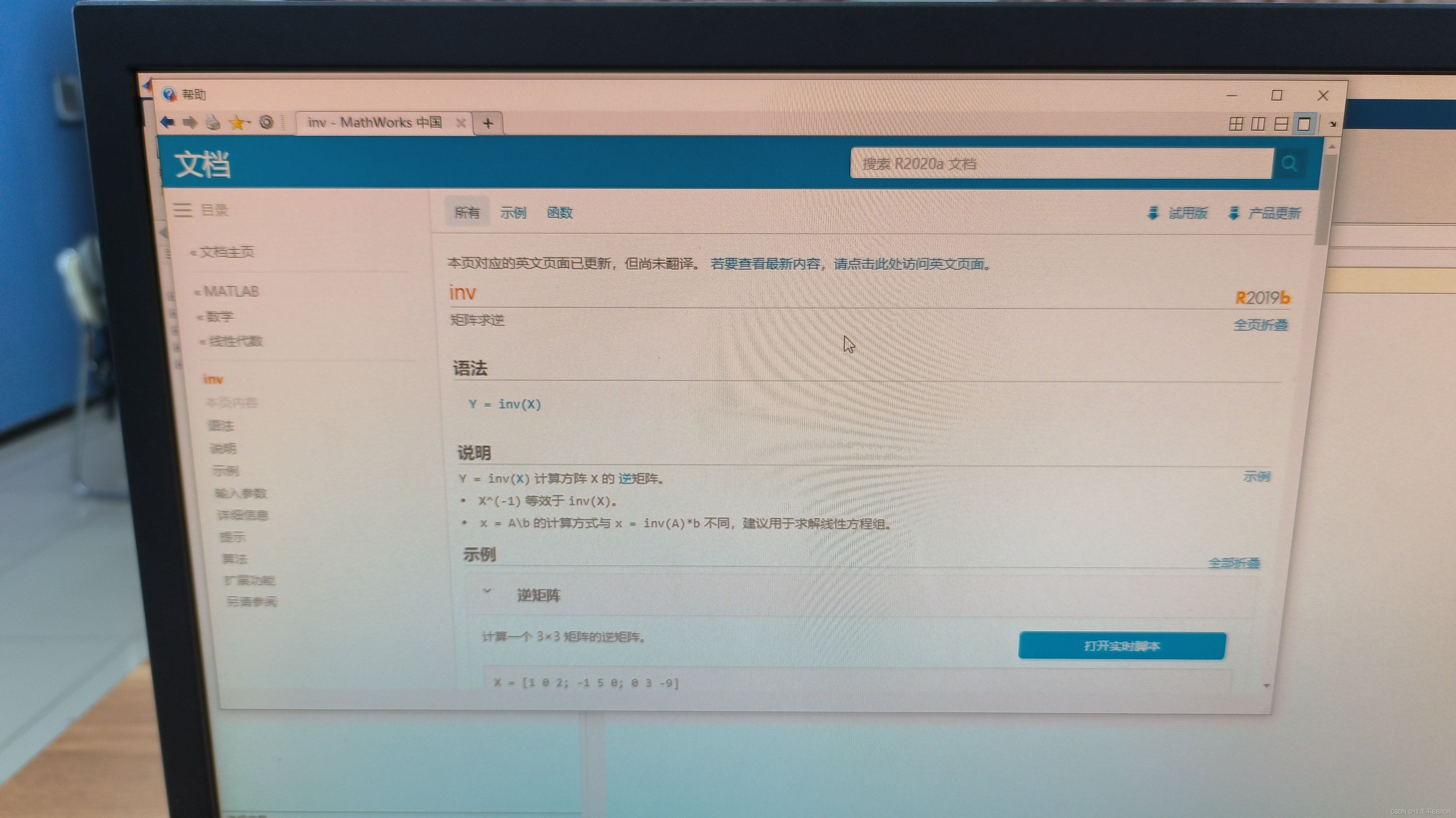The width and height of the screenshot is (1456, 818).
Task: Click the help window icon in the title bar
Action: (x=169, y=94)
